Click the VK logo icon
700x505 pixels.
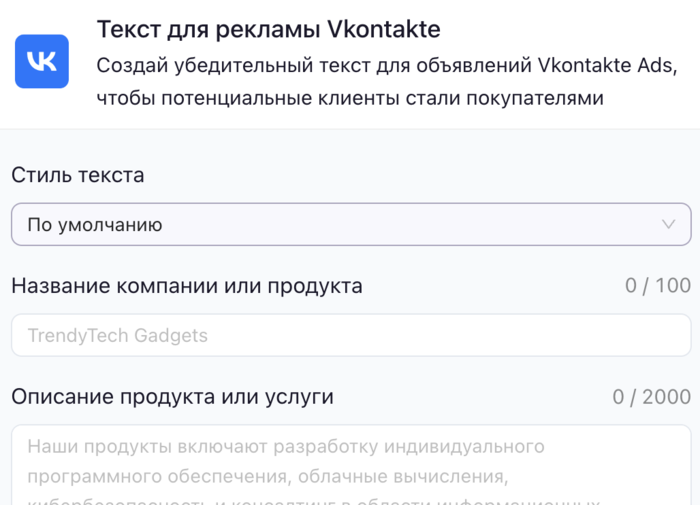[42, 61]
